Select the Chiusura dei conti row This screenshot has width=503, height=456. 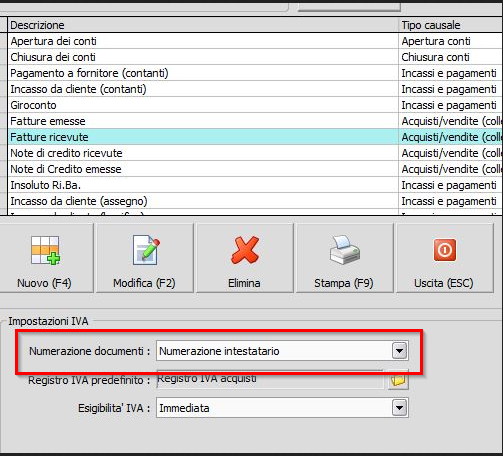click(255, 57)
